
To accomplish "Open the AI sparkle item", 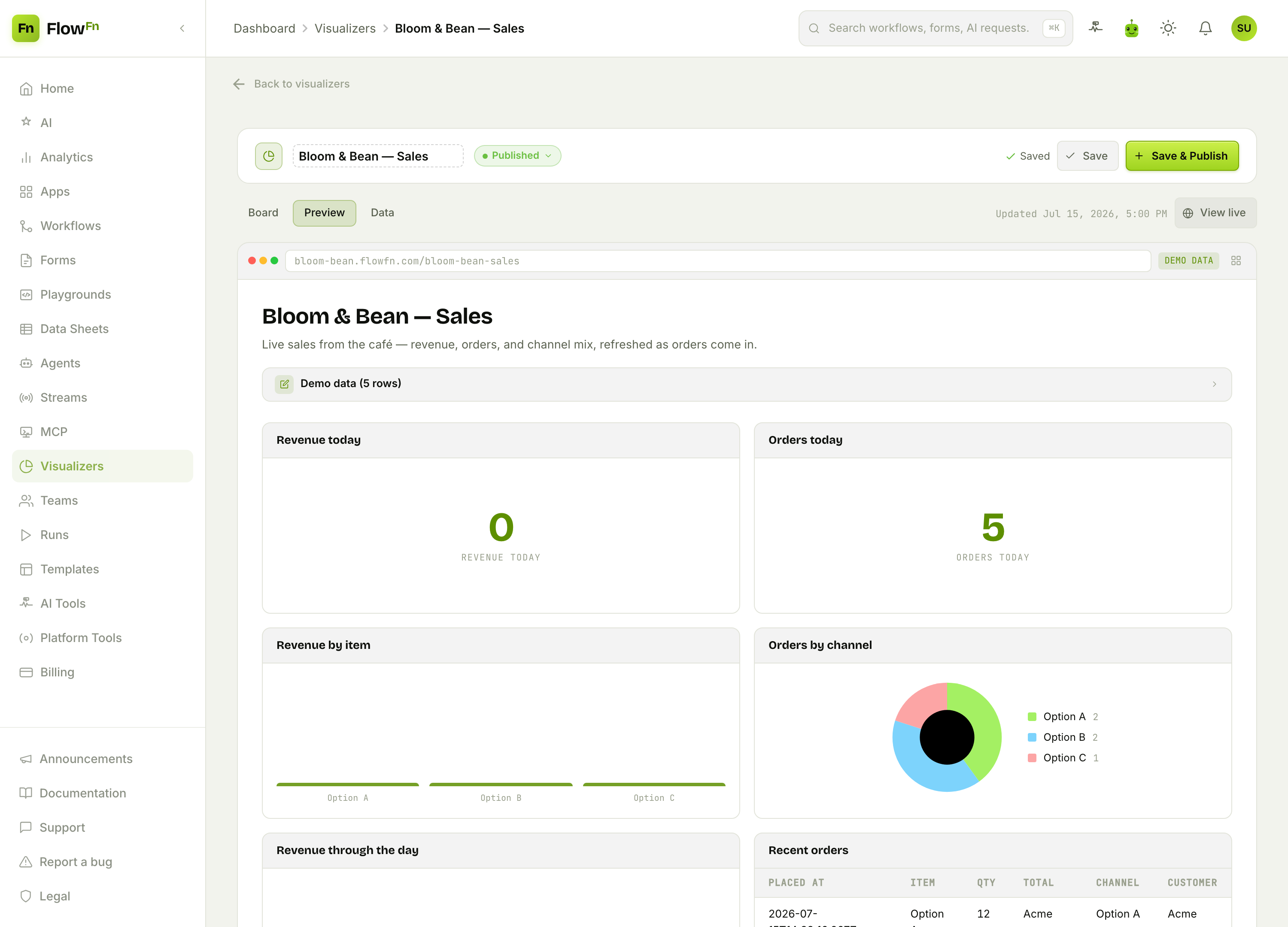I will (x=102, y=123).
